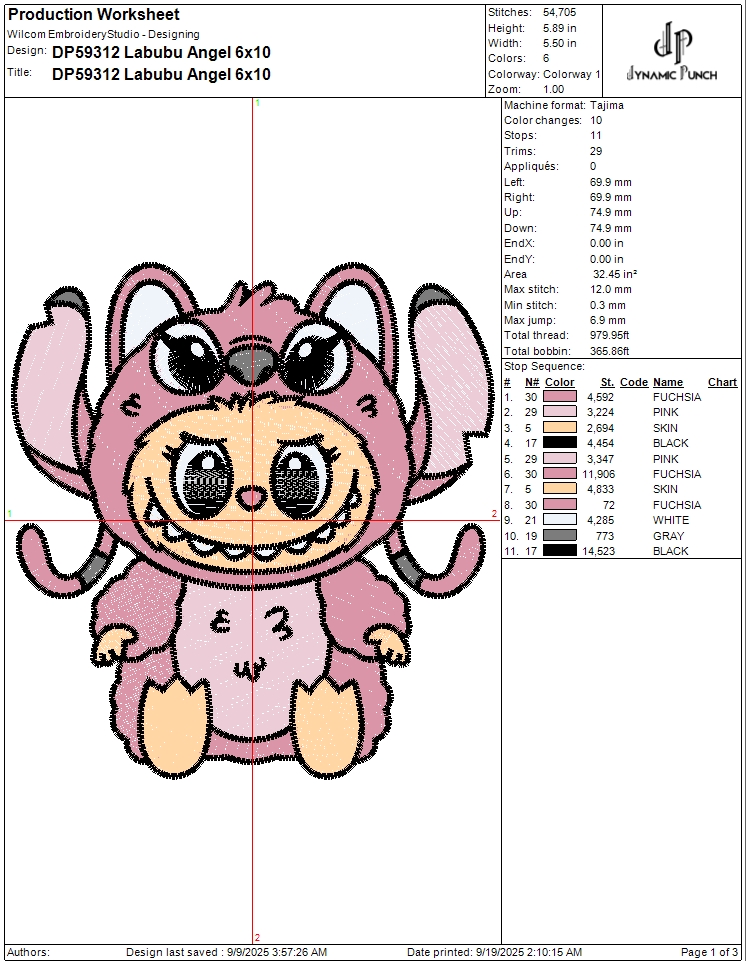Image resolution: width=746 pixels, height=961 pixels.
Task: Click the Design name 'DP59312 Labubu Angel 6x10'
Action: (x=161, y=53)
